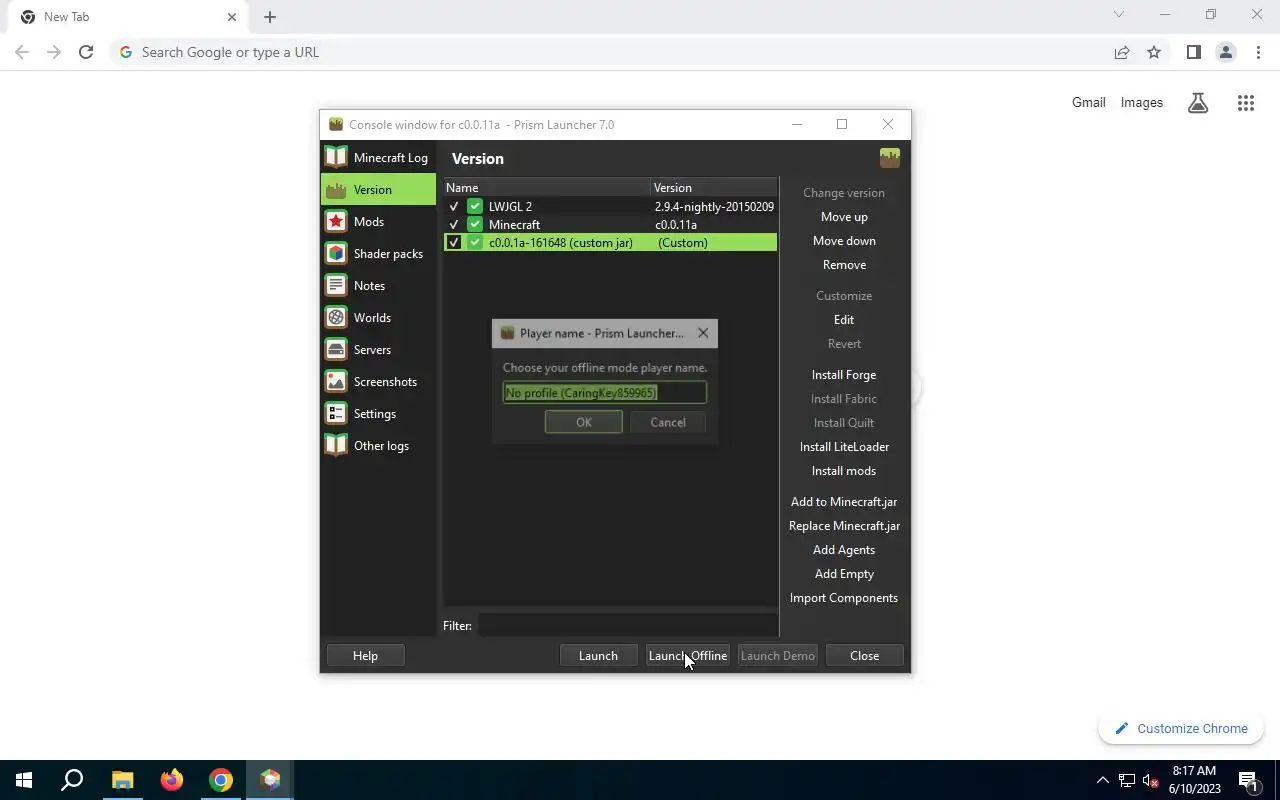Bookmark this tab with star icon

[1154, 52]
